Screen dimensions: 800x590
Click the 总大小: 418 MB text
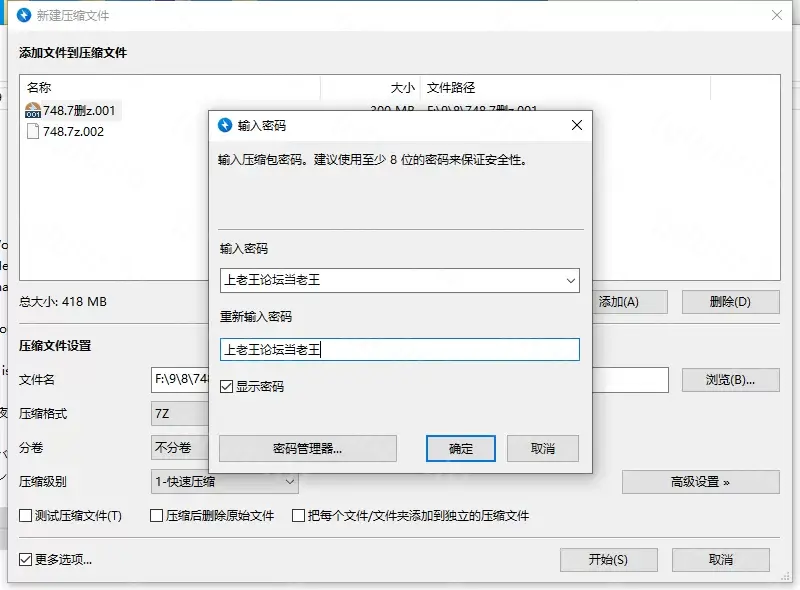tap(63, 302)
